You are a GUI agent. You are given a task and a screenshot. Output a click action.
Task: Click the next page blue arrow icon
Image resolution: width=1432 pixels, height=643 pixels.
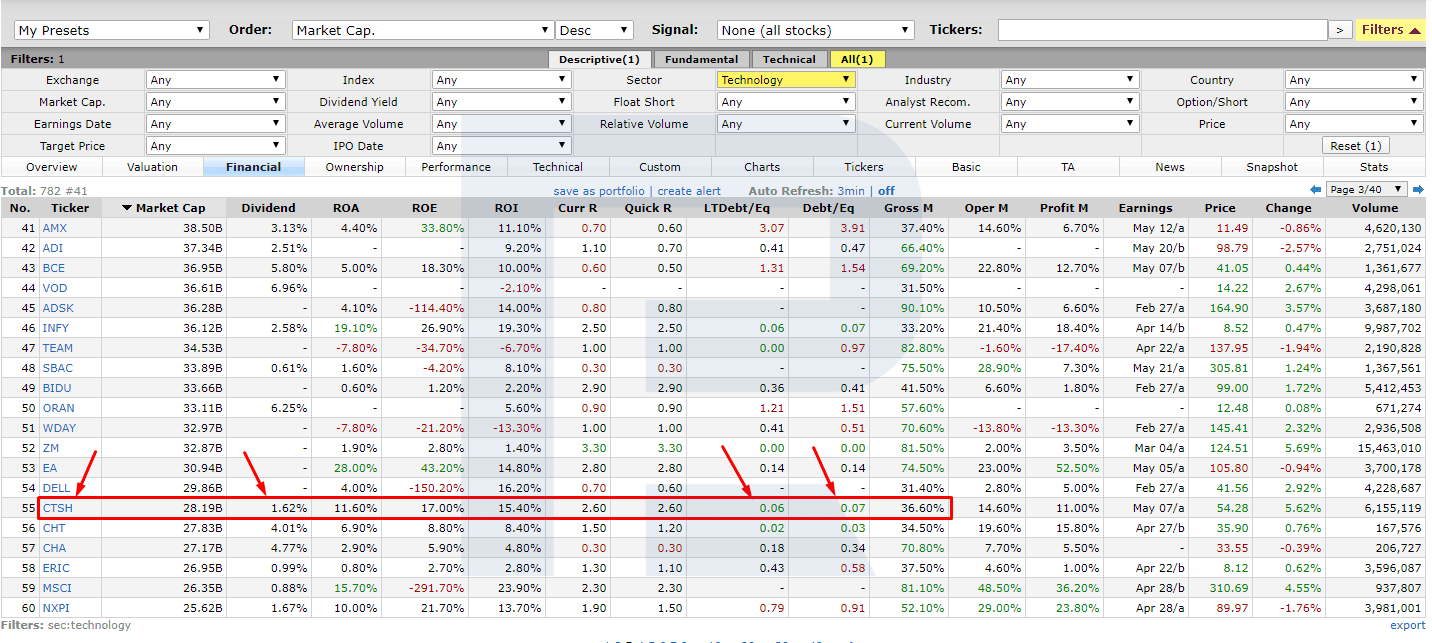click(1418, 190)
